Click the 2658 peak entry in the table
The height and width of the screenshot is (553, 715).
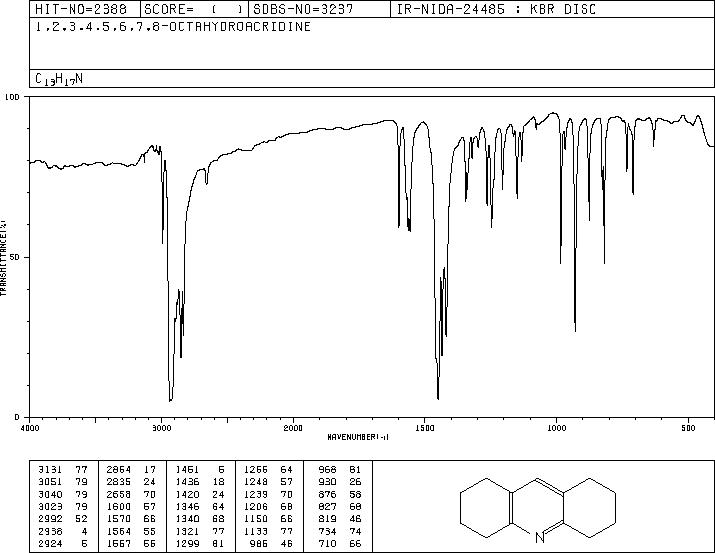point(131,494)
